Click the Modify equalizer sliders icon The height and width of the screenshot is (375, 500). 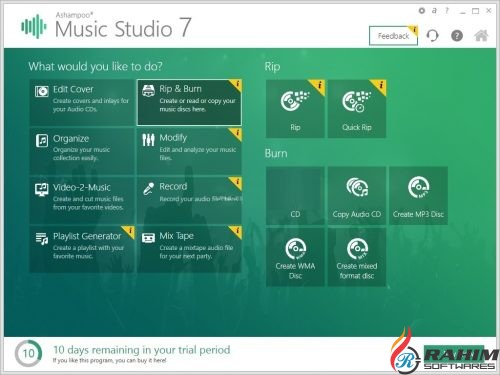tap(148, 140)
